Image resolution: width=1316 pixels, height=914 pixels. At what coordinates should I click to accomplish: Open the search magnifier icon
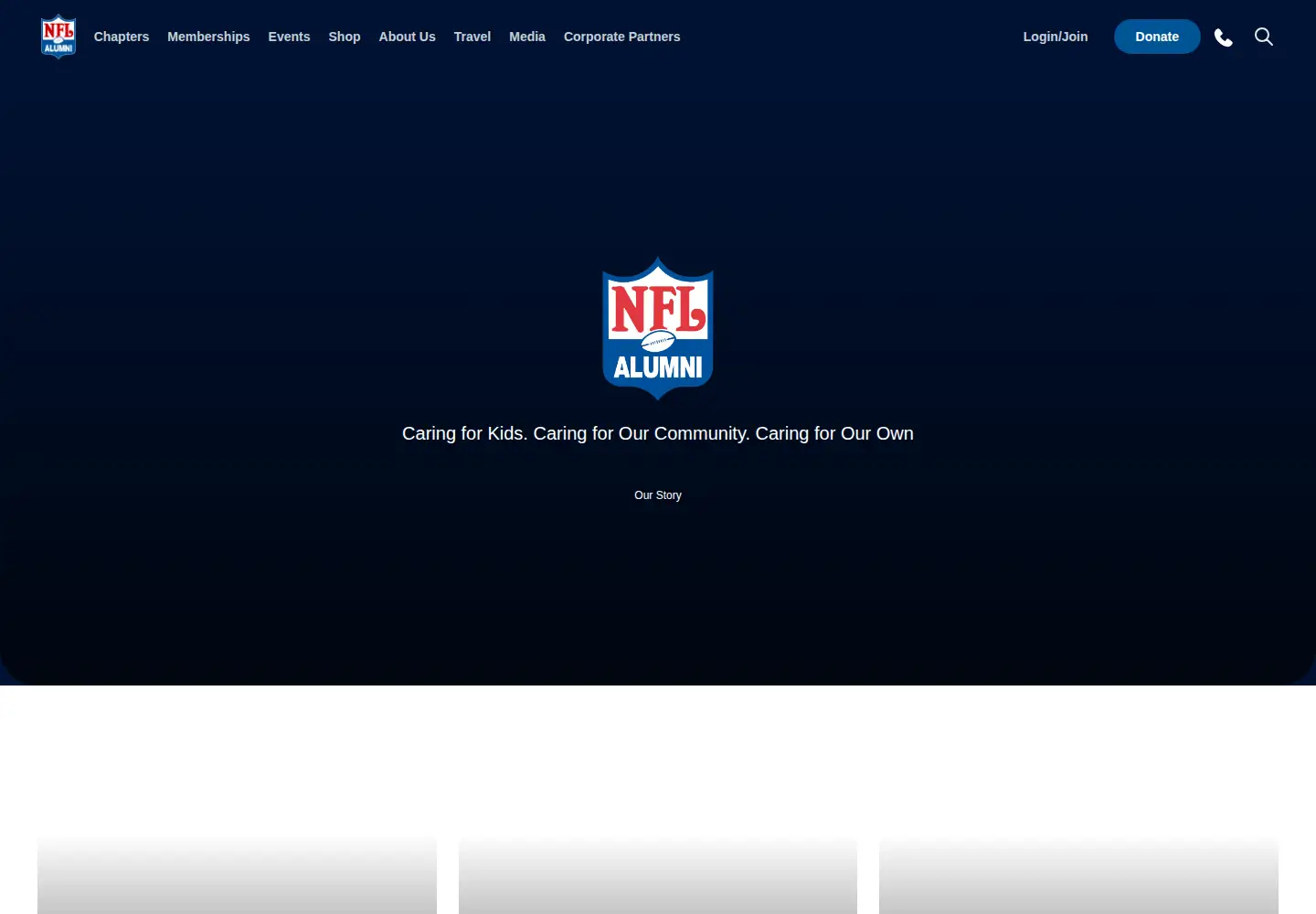click(1264, 37)
